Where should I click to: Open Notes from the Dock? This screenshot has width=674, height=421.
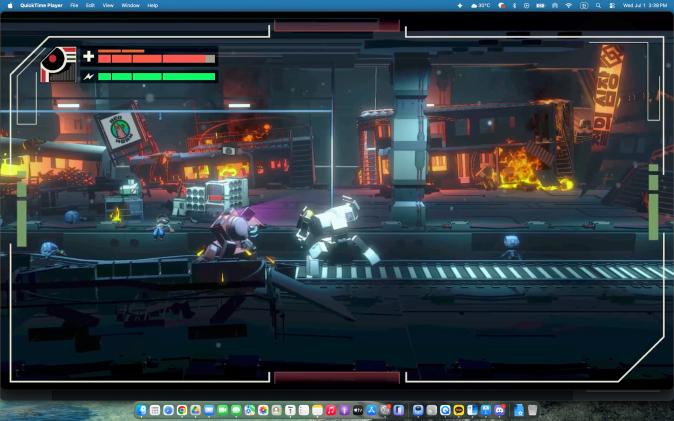point(317,410)
